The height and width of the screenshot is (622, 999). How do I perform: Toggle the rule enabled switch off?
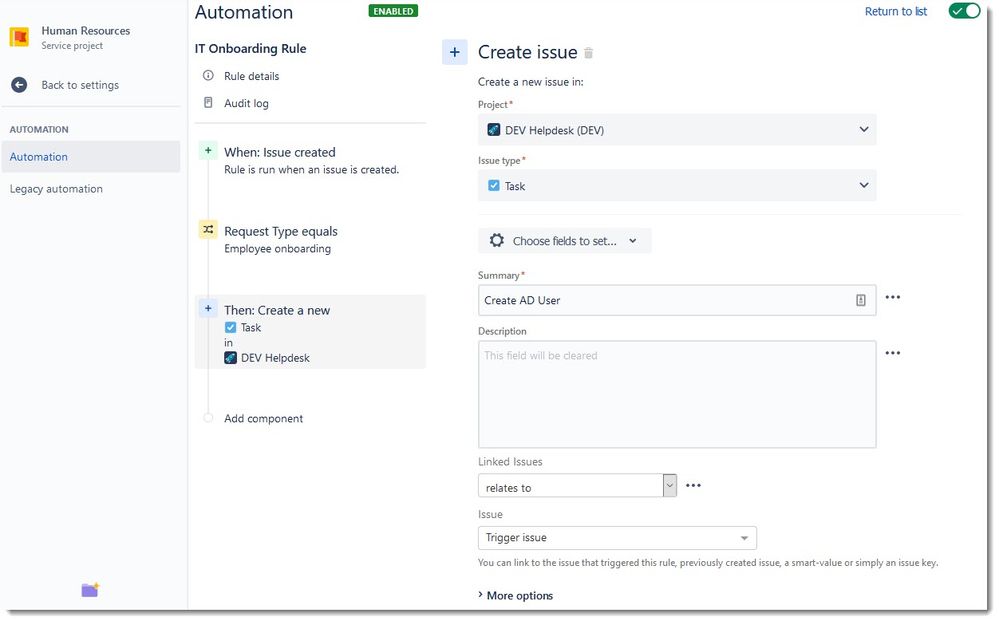pos(964,11)
